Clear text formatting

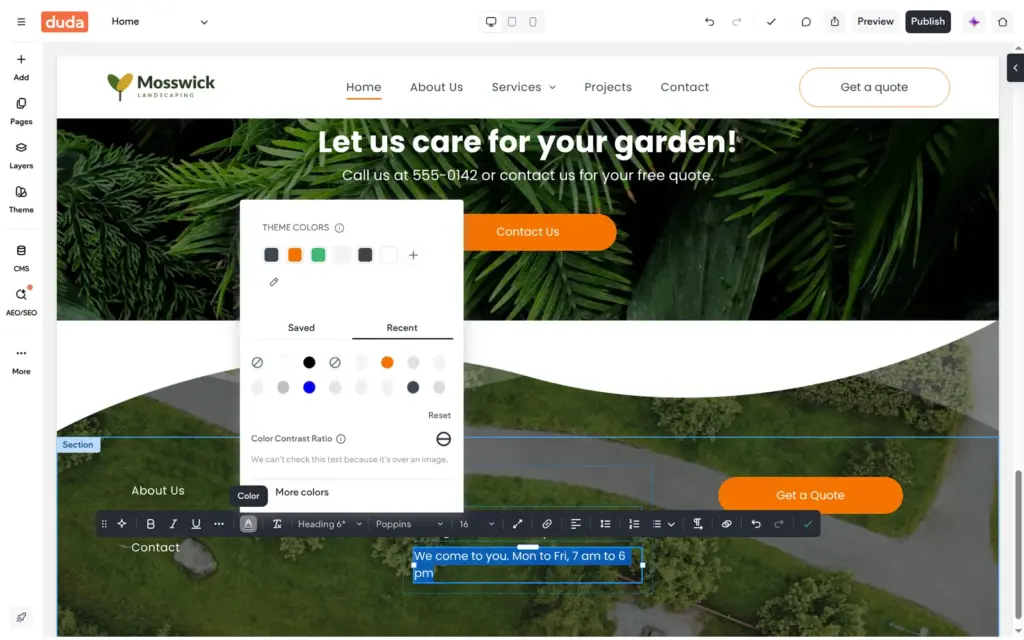277,524
